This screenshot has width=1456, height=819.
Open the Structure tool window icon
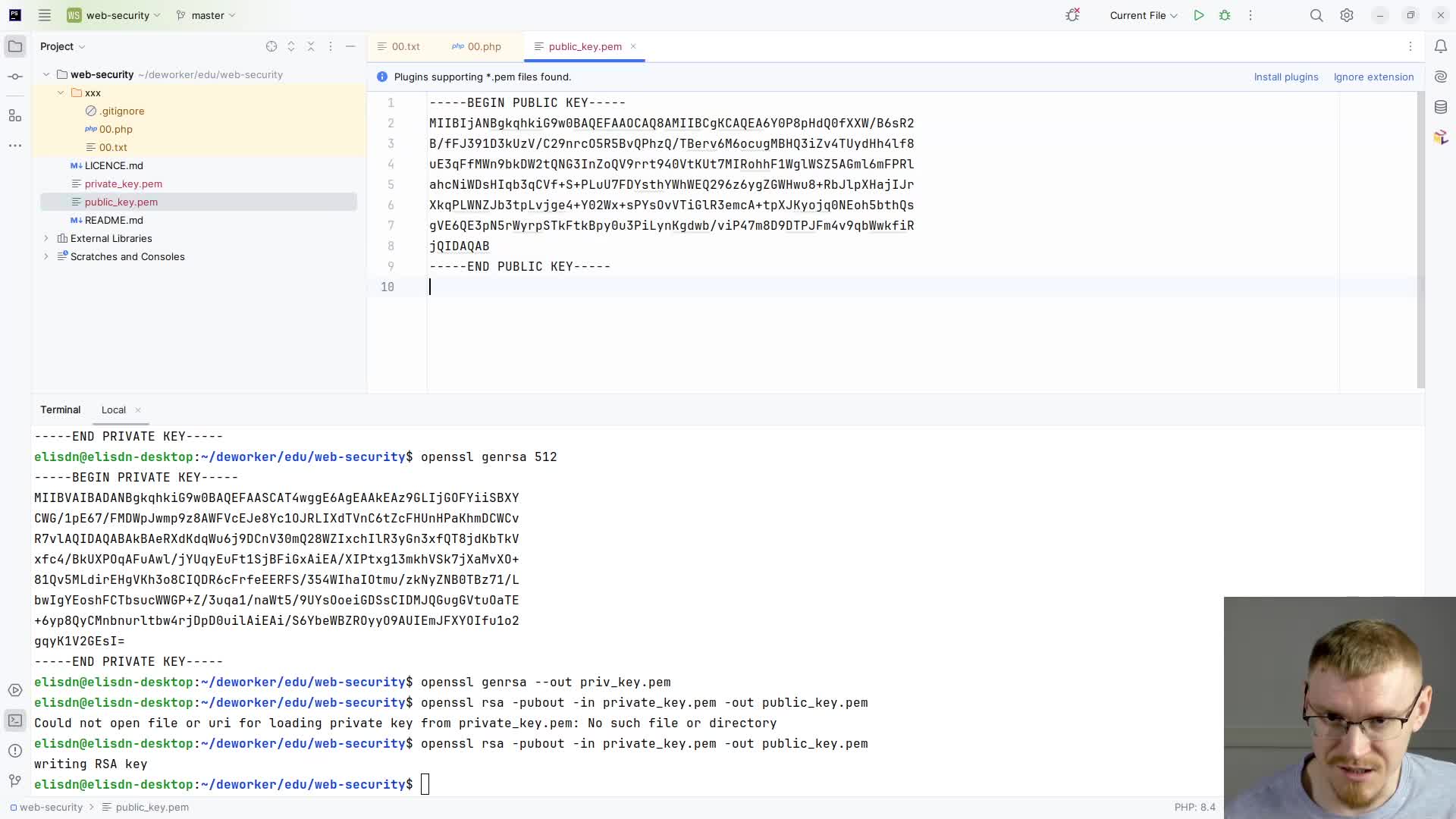15,115
